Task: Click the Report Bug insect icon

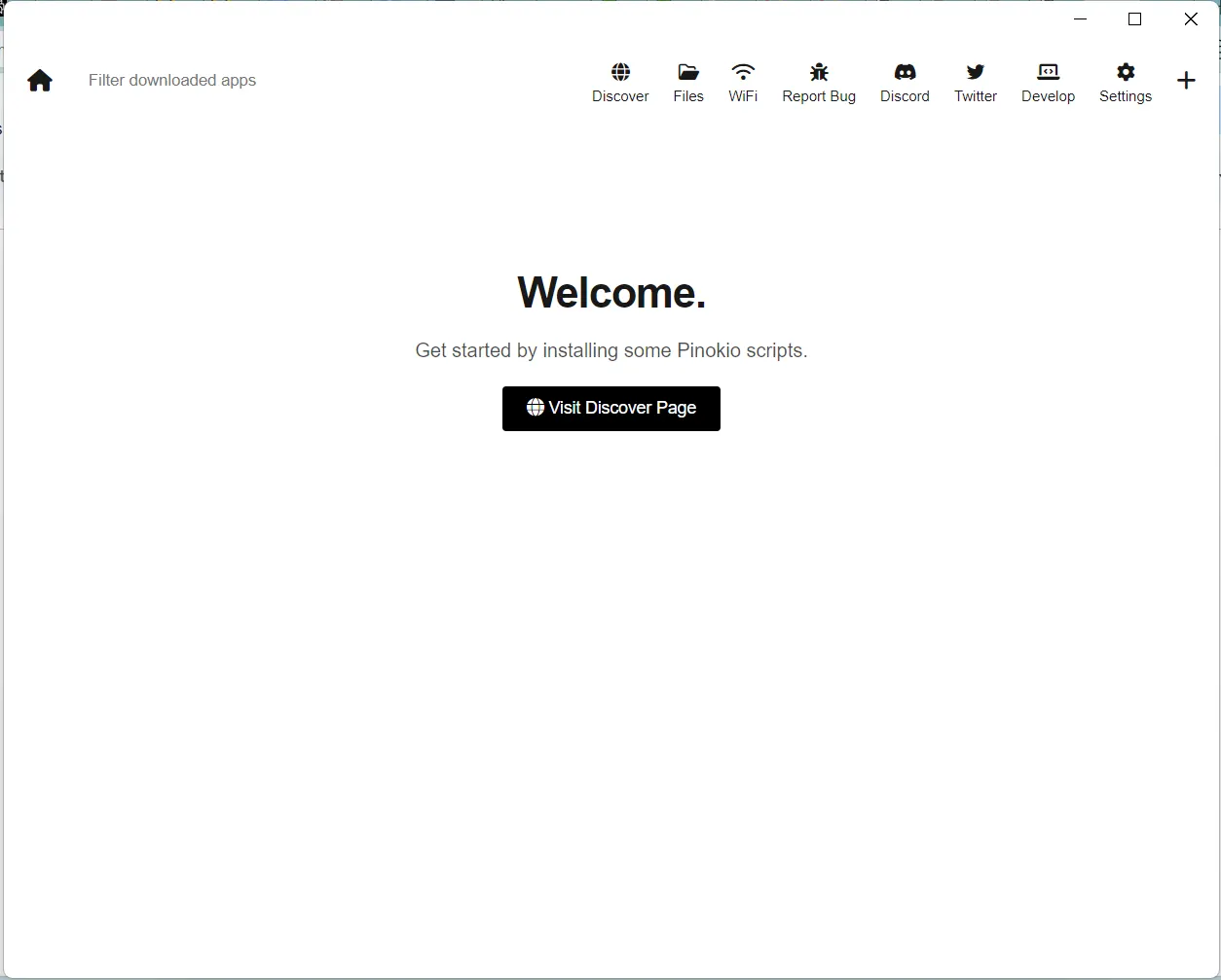Action: [x=819, y=72]
